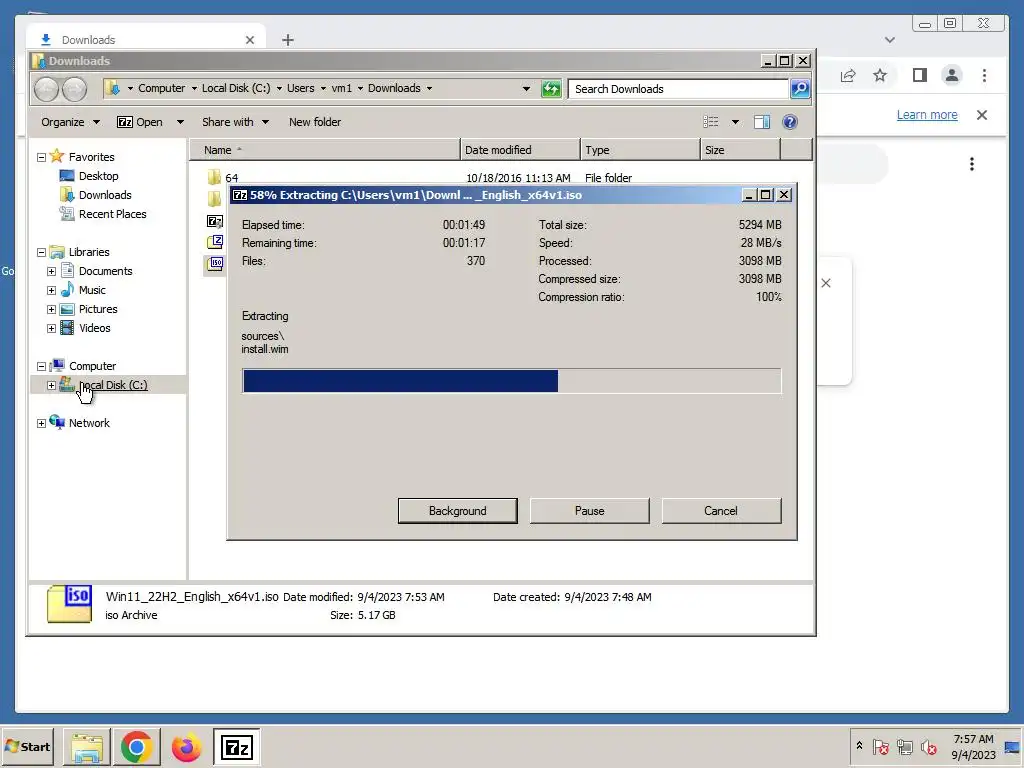Screen dimensions: 1024x768
Task: Refresh the Downloads folder view
Action: point(551,89)
